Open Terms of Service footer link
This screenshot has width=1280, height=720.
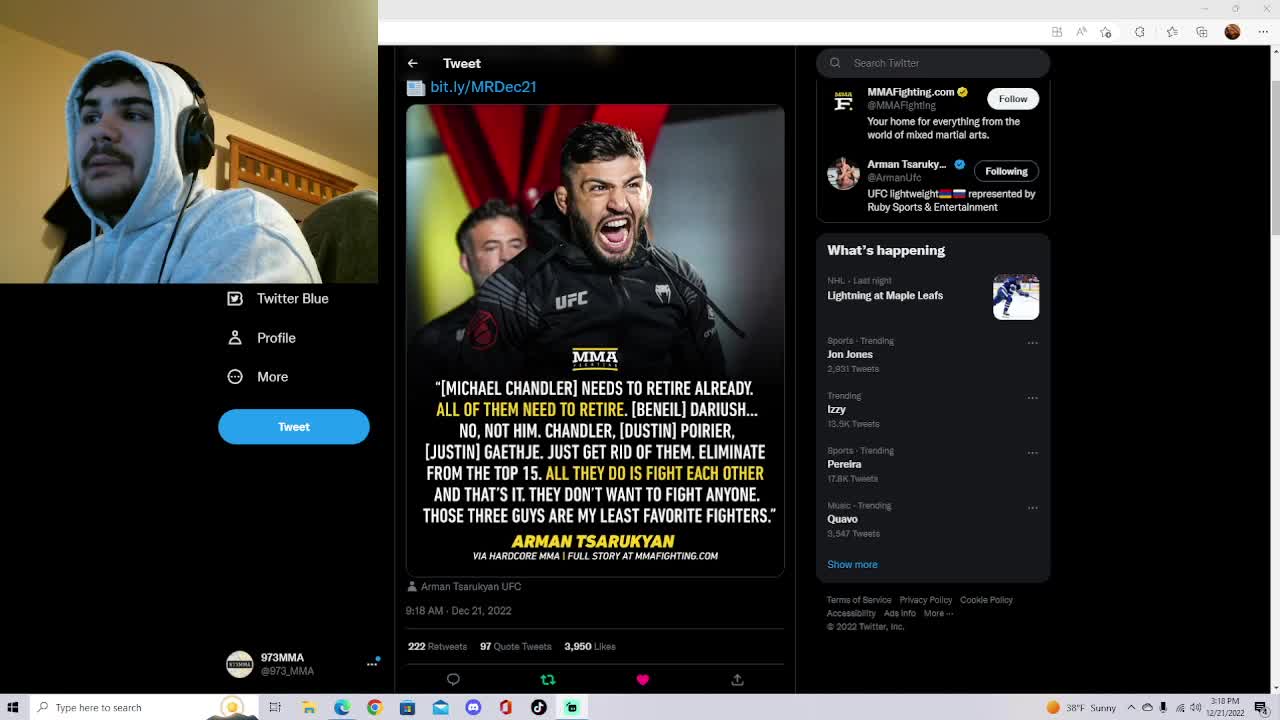859,600
